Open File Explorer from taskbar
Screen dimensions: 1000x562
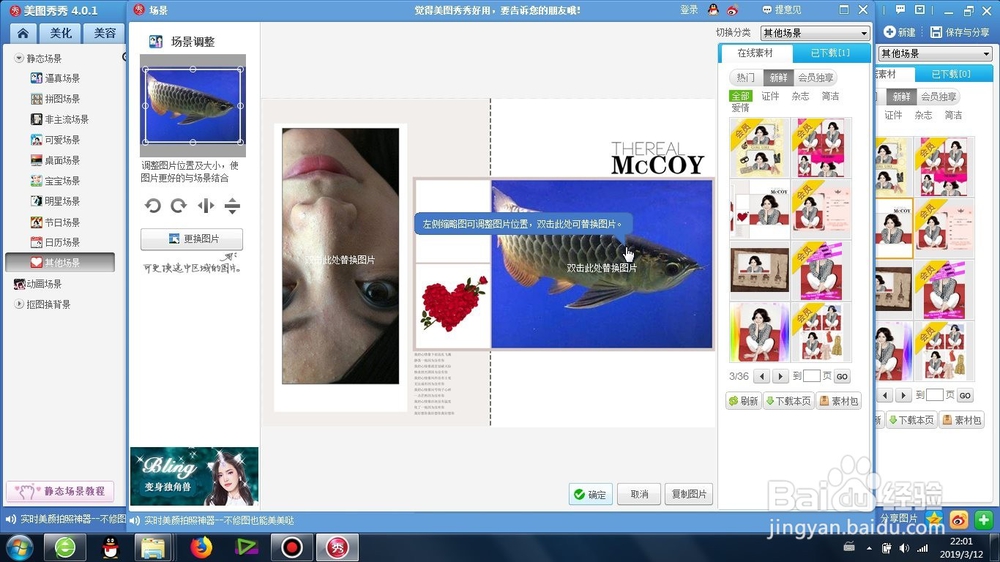coord(153,547)
